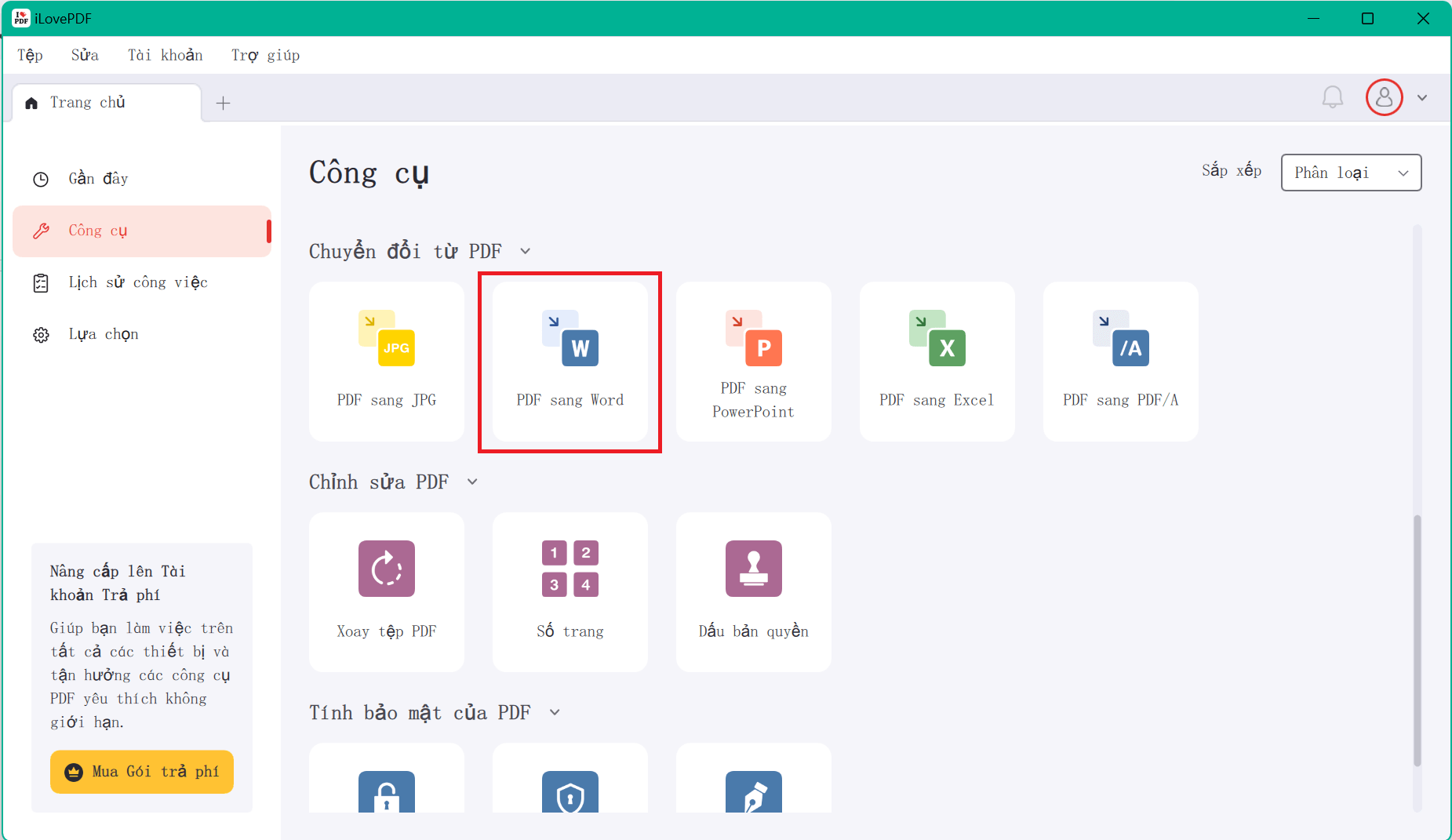The image size is (1452, 840).
Task: Open the Tài khoản menu
Action: (166, 55)
